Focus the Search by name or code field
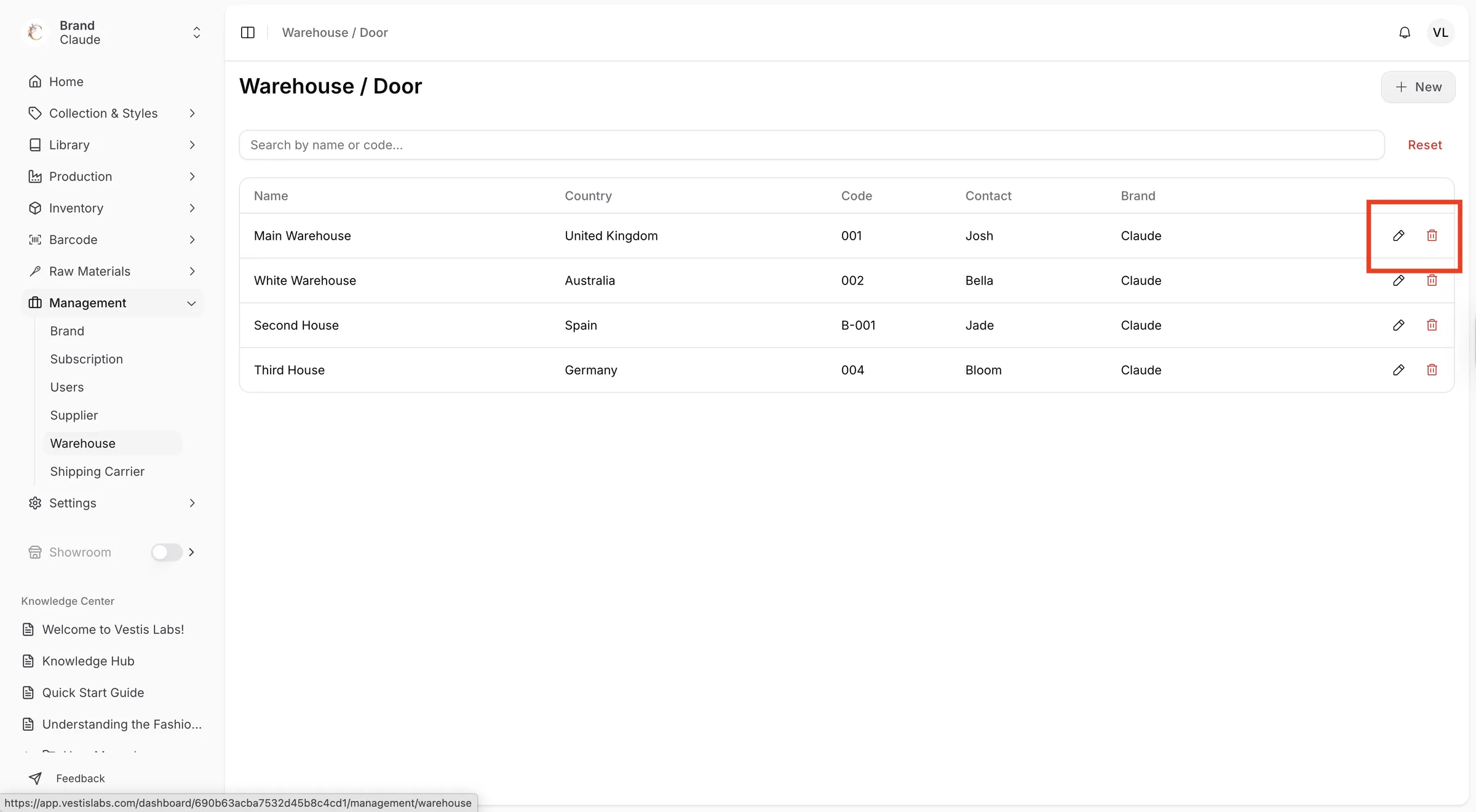Screen dimensions: 1476x812 812,145
